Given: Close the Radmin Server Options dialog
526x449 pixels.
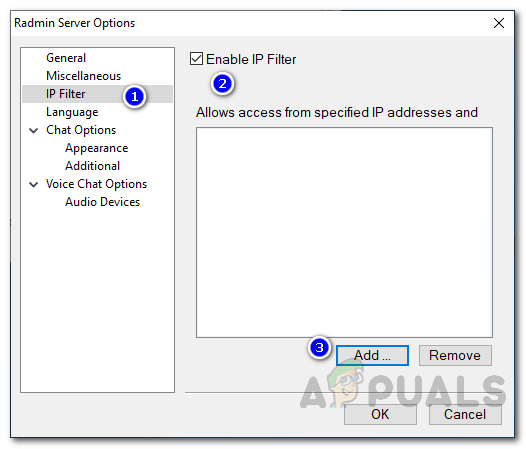Looking at the screenshot, I should pyautogui.click(x=499, y=23).
